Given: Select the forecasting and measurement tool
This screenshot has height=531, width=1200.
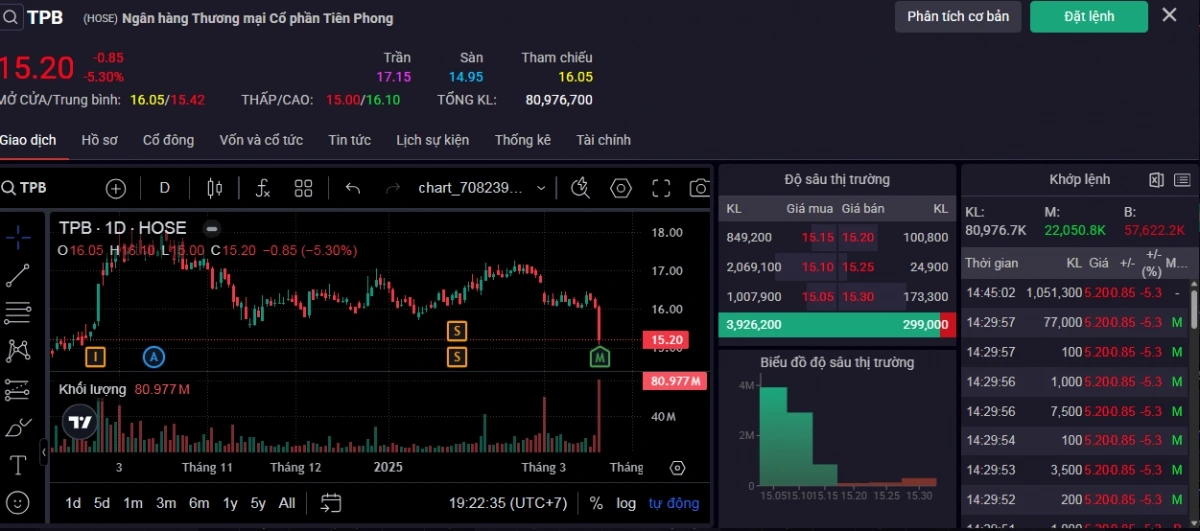Looking at the screenshot, I should [x=18, y=390].
